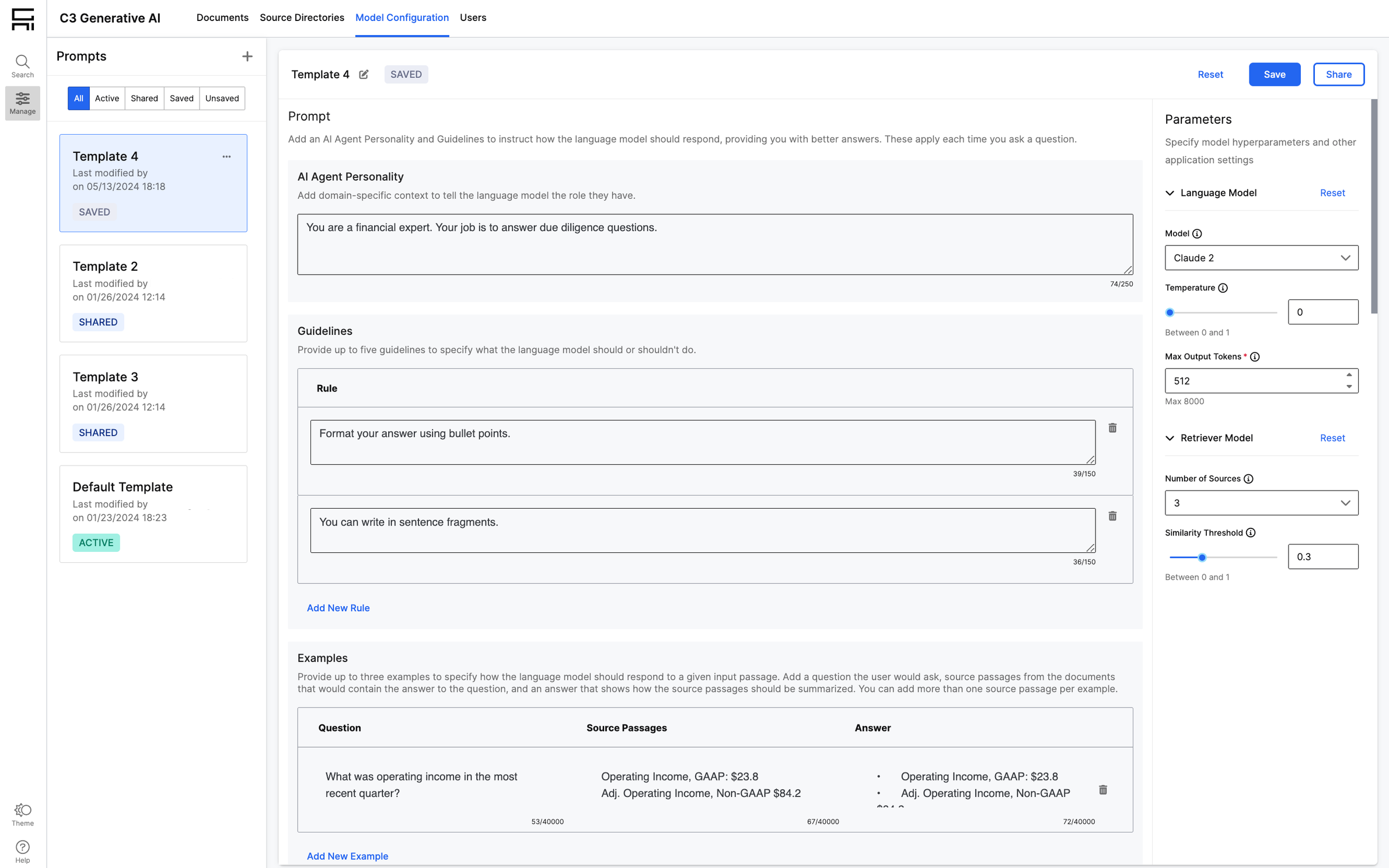Viewport: 1389px width, 868px height.
Task: Go to the Users tab
Action: pyautogui.click(x=472, y=17)
